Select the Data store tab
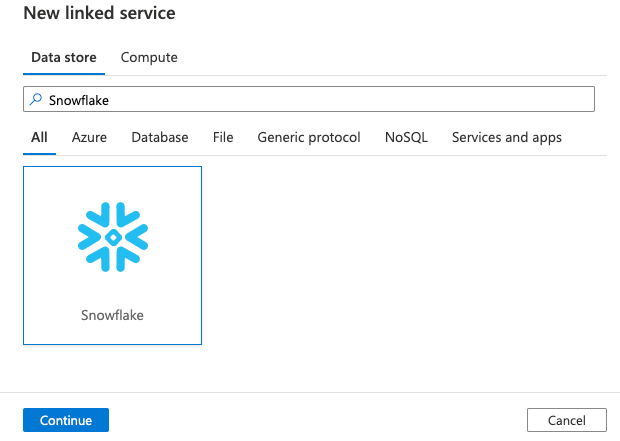 tap(64, 57)
